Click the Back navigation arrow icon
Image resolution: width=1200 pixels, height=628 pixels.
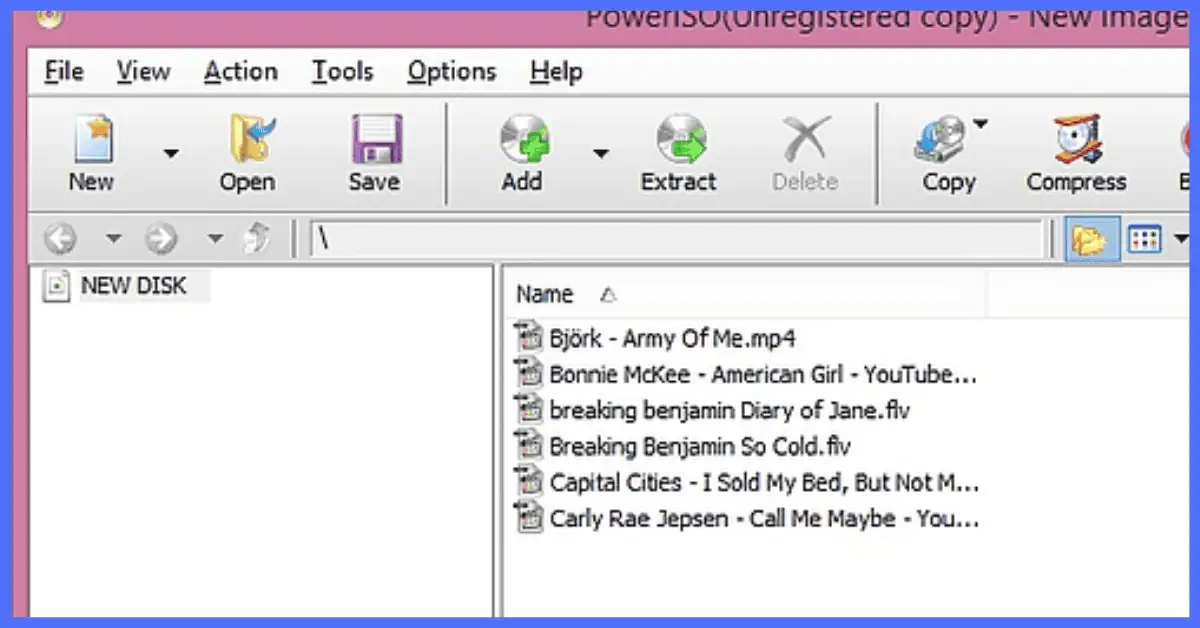[x=61, y=239]
